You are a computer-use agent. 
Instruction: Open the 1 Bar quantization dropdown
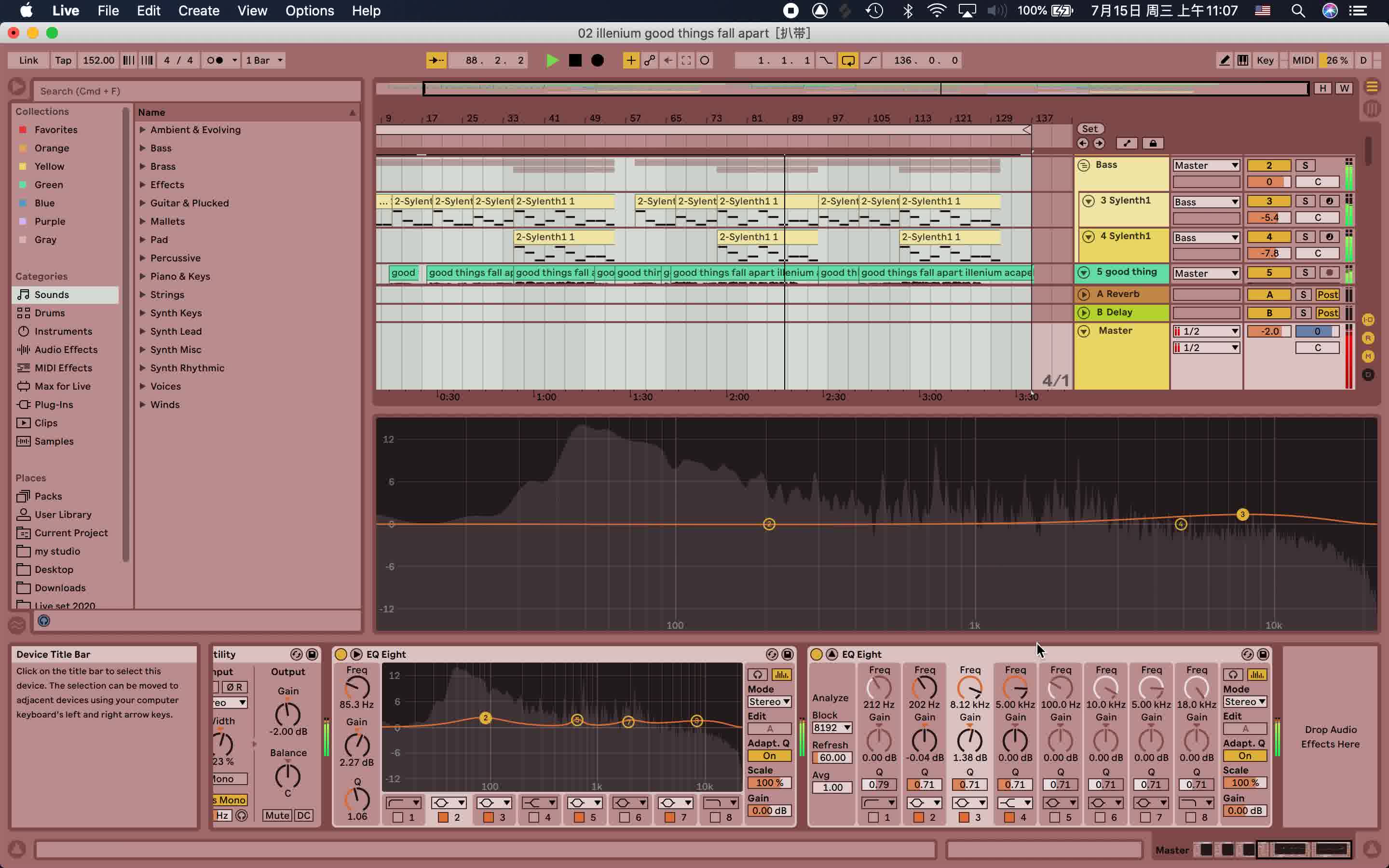tap(264, 60)
